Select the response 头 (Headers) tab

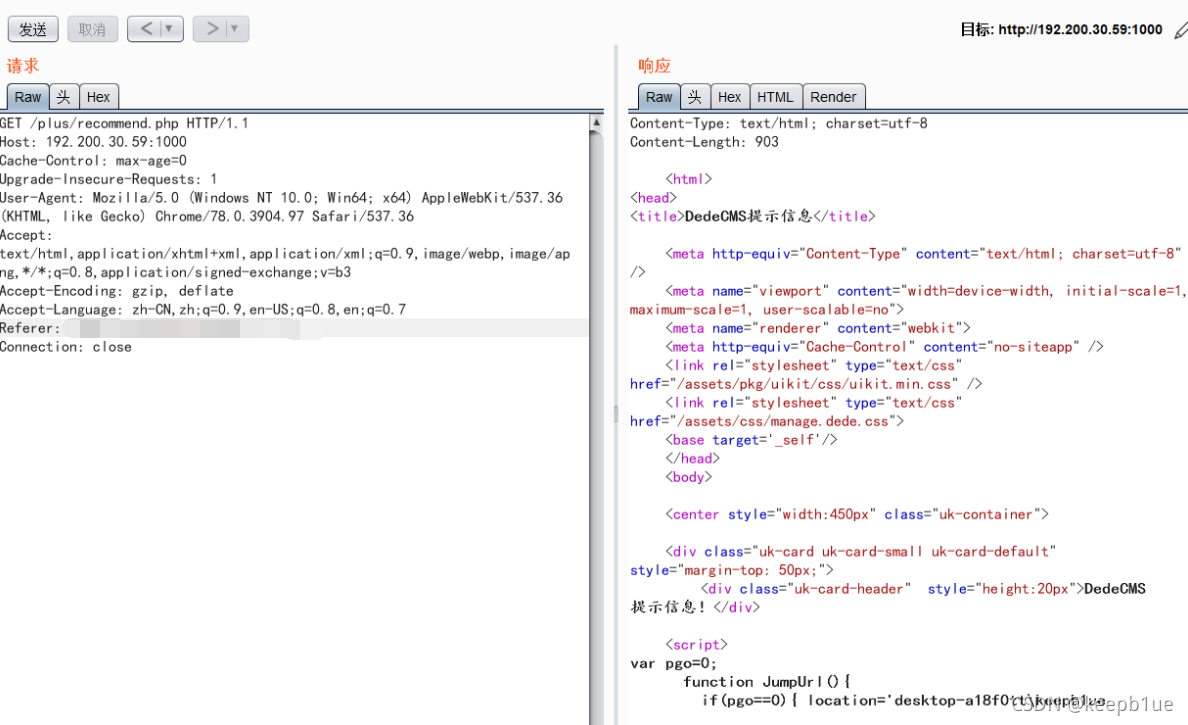pyautogui.click(x=695, y=97)
